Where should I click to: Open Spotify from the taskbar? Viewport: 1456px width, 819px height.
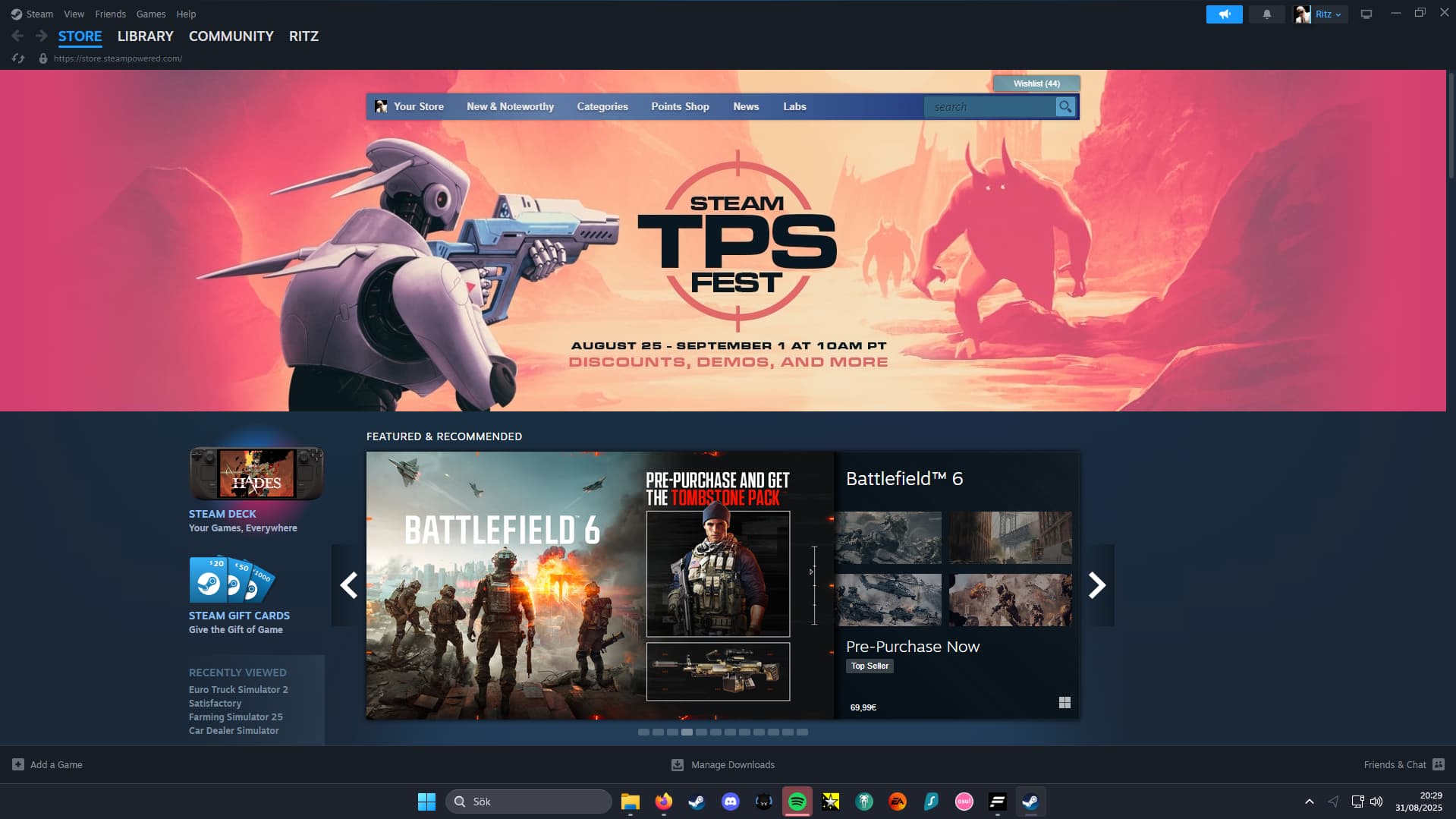tap(797, 802)
